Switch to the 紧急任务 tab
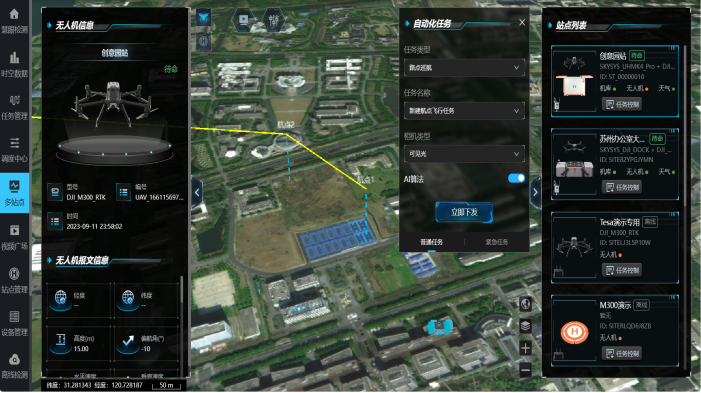 [497, 242]
